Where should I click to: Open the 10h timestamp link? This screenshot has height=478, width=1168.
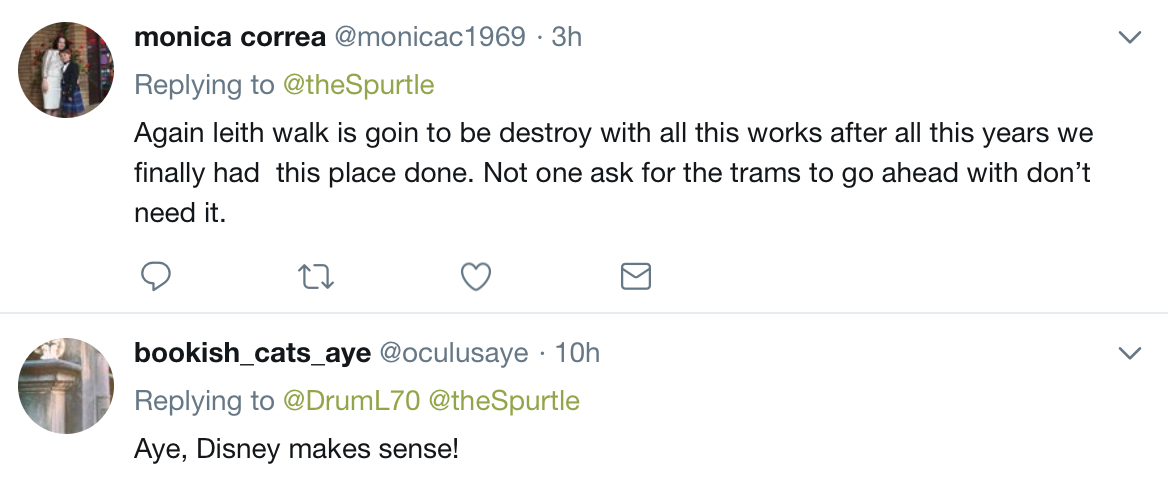[x=577, y=353]
